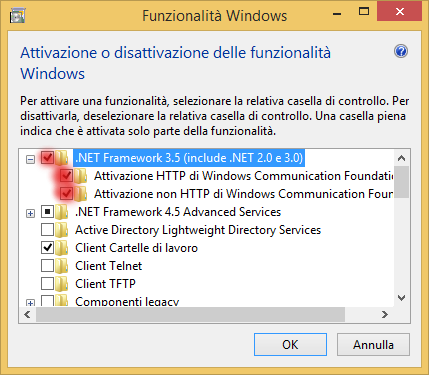The image size is (429, 375).
Task: Click folder icon beside Client TFTP
Action: tap(61, 284)
